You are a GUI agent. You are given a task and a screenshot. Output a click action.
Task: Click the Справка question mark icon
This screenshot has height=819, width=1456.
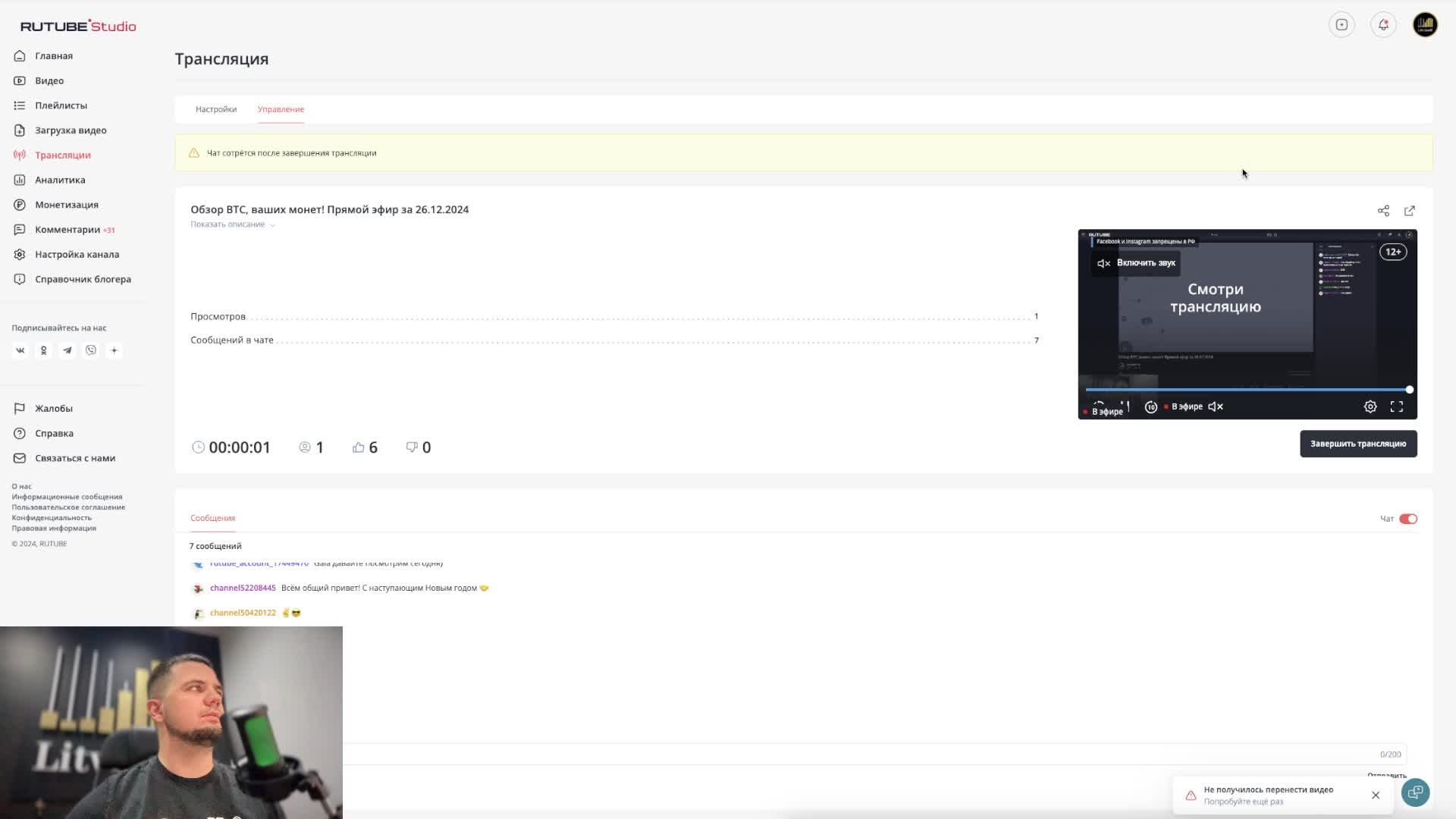[20, 433]
